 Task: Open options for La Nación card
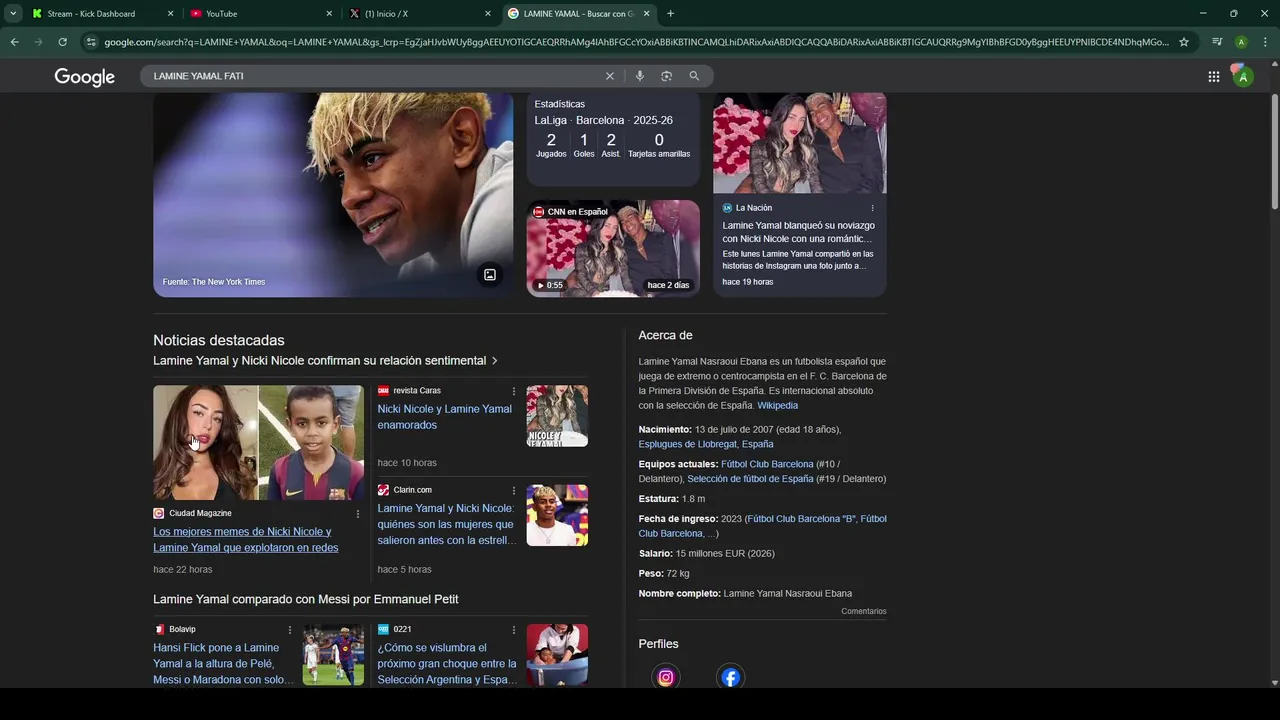point(872,208)
